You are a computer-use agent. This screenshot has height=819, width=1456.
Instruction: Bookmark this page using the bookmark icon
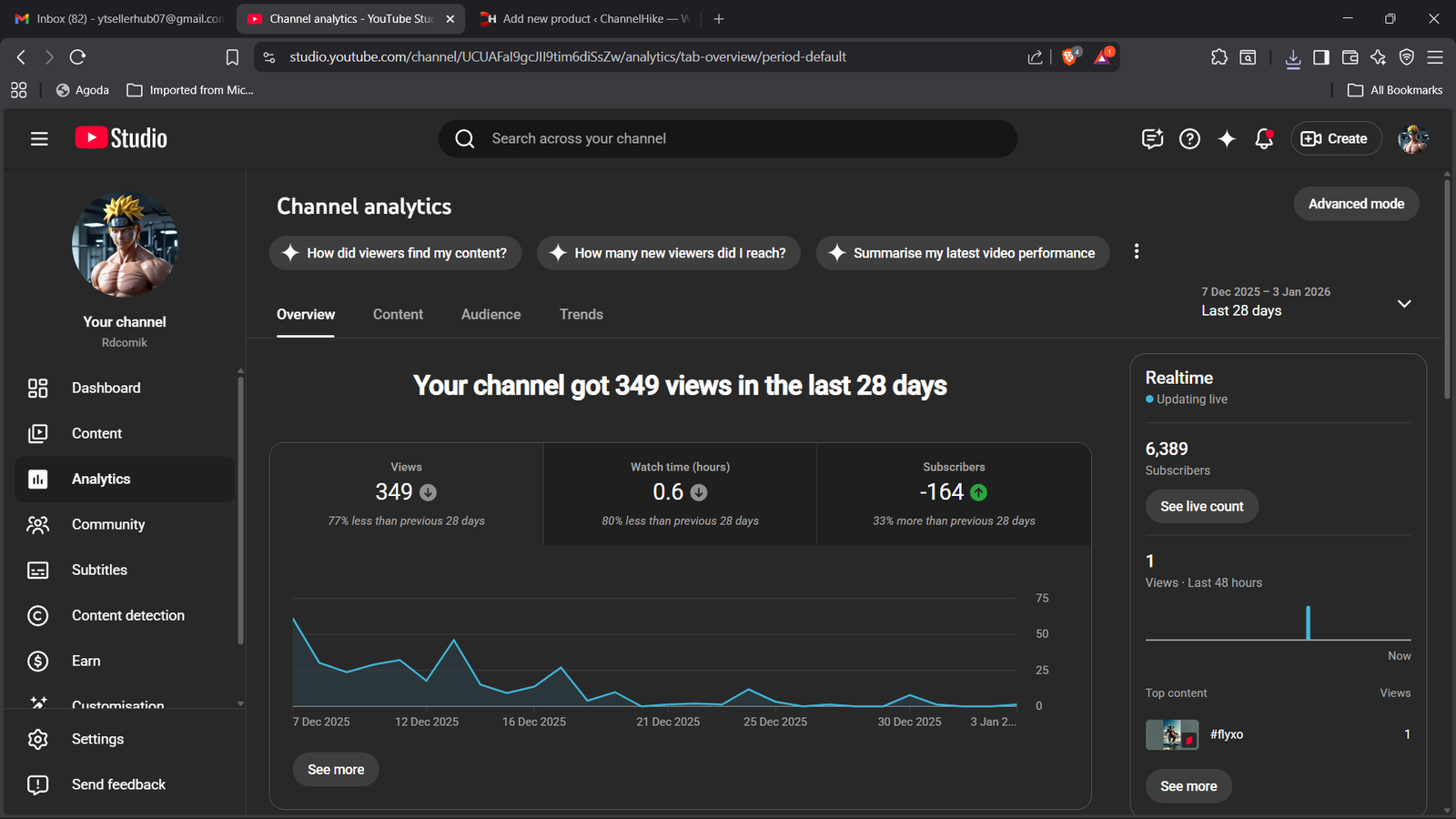[232, 57]
